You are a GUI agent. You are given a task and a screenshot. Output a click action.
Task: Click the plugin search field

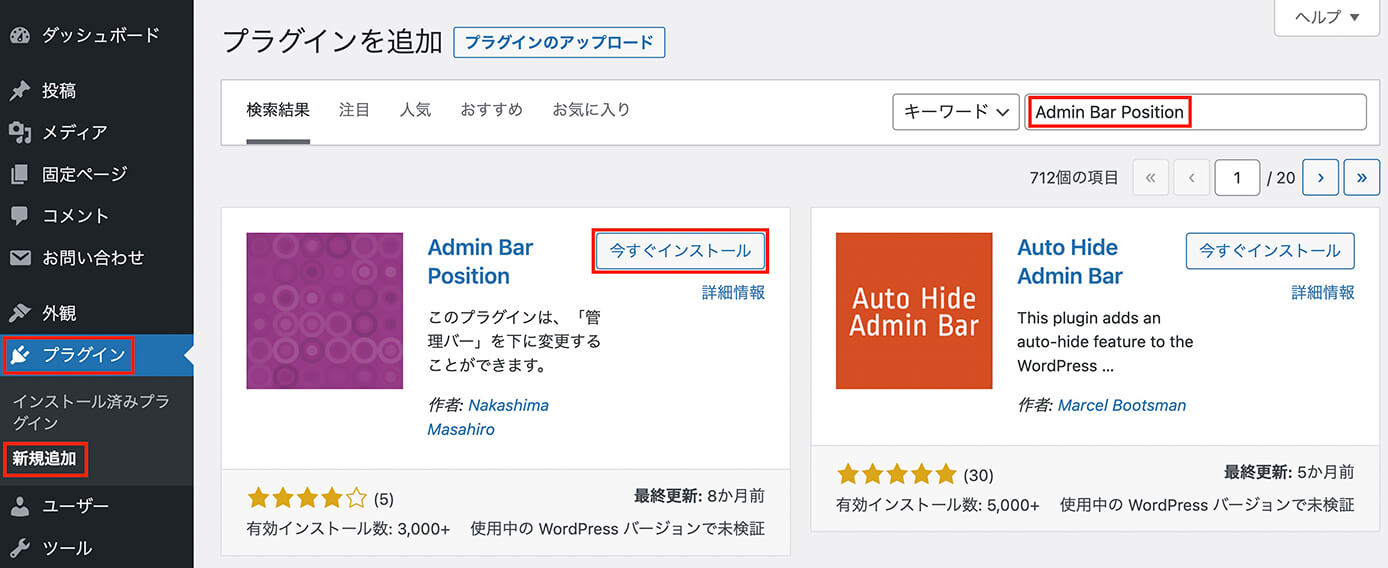tap(1196, 112)
